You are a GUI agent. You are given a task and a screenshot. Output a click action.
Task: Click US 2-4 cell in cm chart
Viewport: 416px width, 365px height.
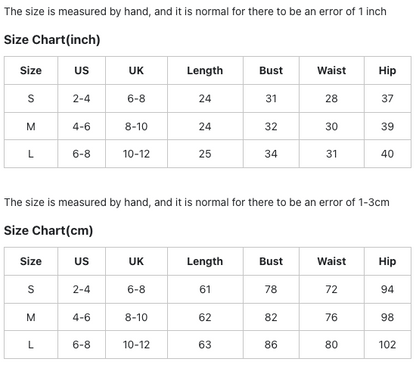pos(81,289)
